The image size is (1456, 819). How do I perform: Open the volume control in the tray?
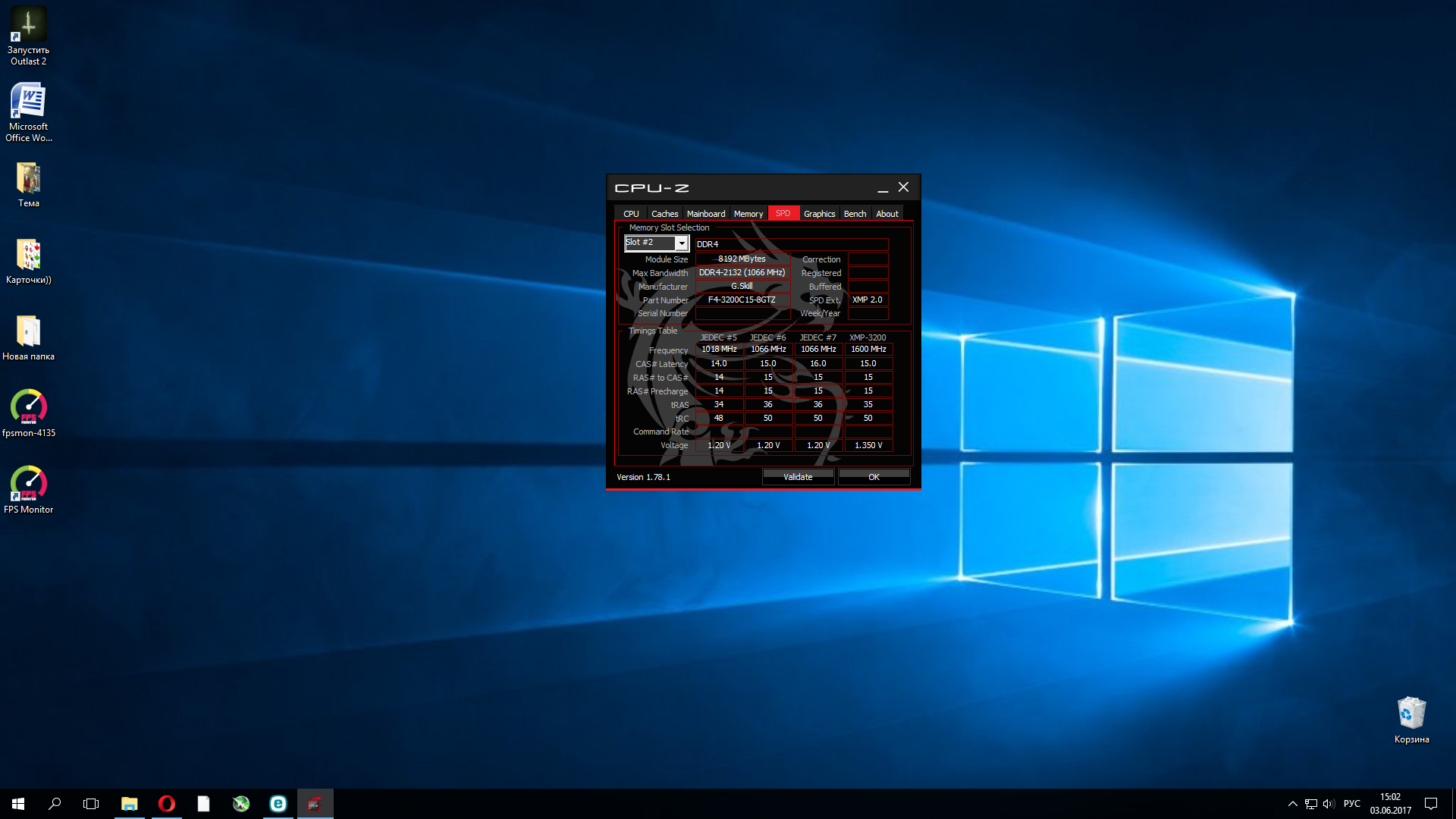(1329, 804)
